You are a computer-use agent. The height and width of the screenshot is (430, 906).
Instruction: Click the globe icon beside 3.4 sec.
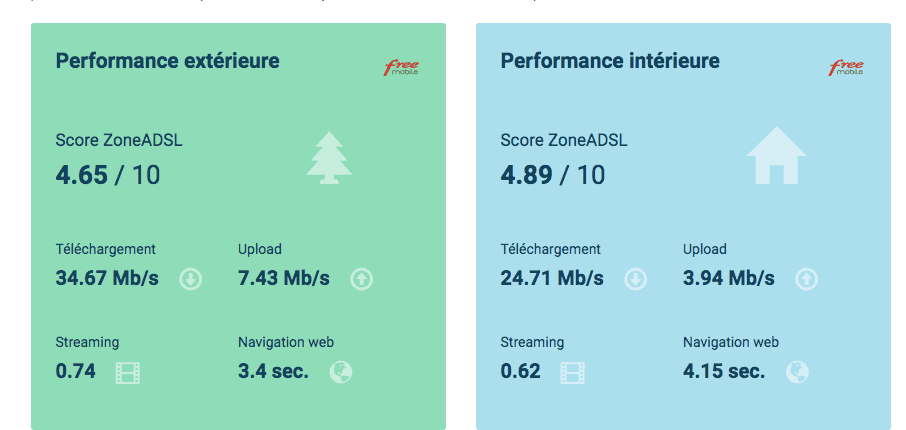[341, 373]
